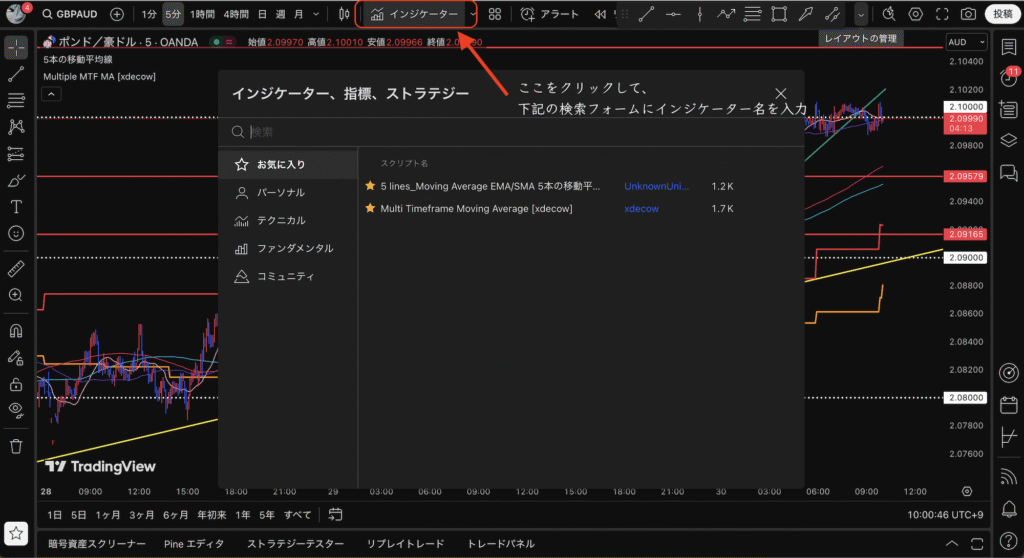Set range to すべて
Viewport: 1024px width, 558px height.
[x=297, y=515]
